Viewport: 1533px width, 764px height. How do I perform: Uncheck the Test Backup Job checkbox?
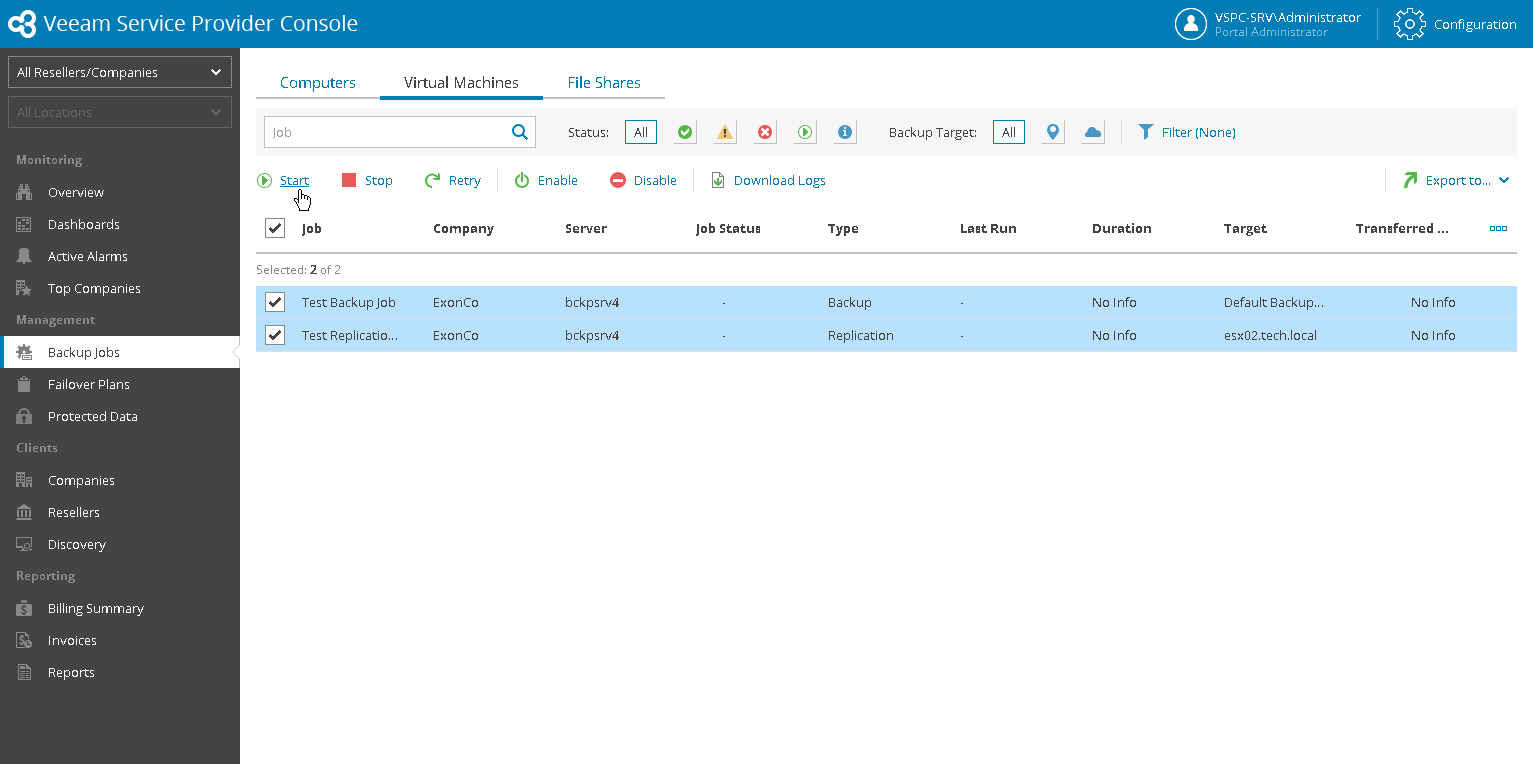point(275,302)
